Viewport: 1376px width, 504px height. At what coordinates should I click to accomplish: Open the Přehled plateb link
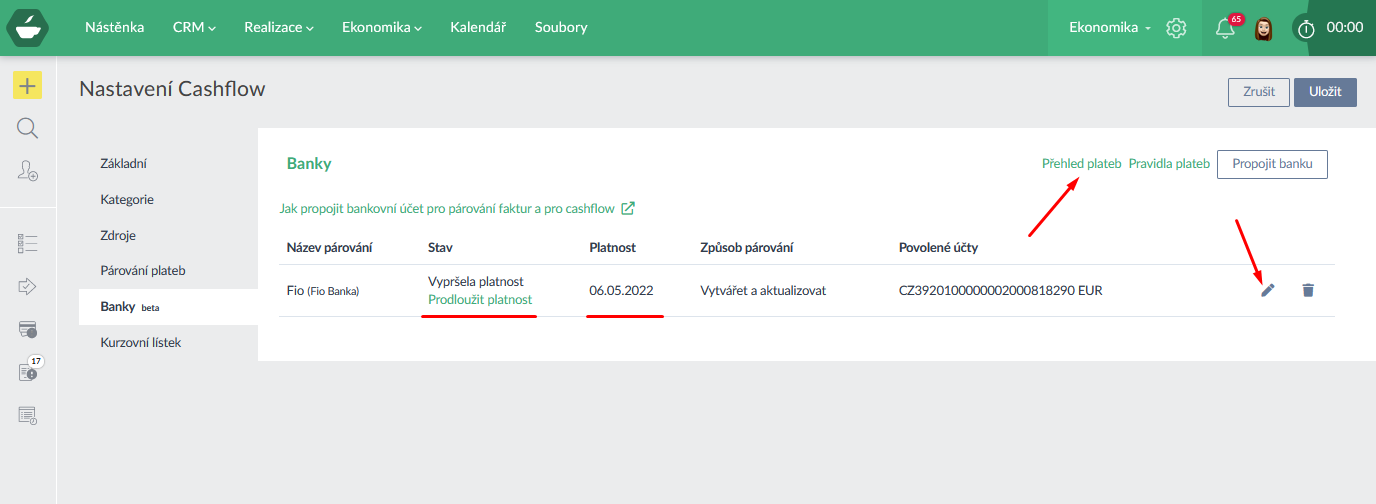1081,164
